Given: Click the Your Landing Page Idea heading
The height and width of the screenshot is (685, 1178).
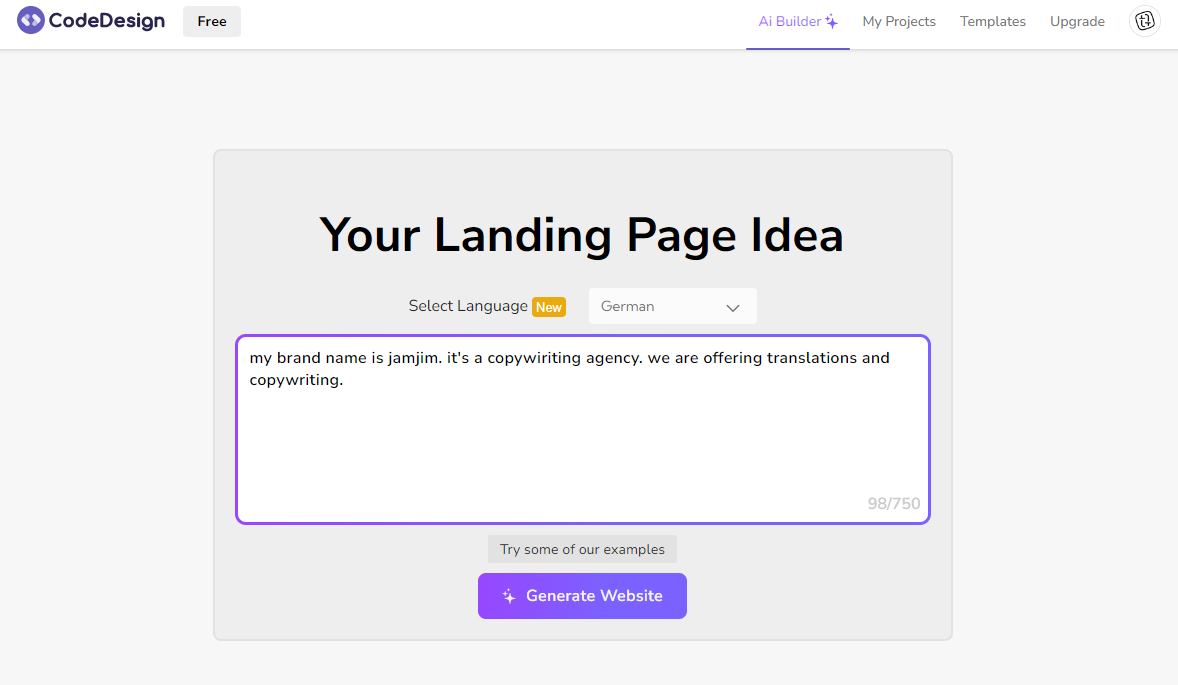Looking at the screenshot, I should [x=581, y=235].
